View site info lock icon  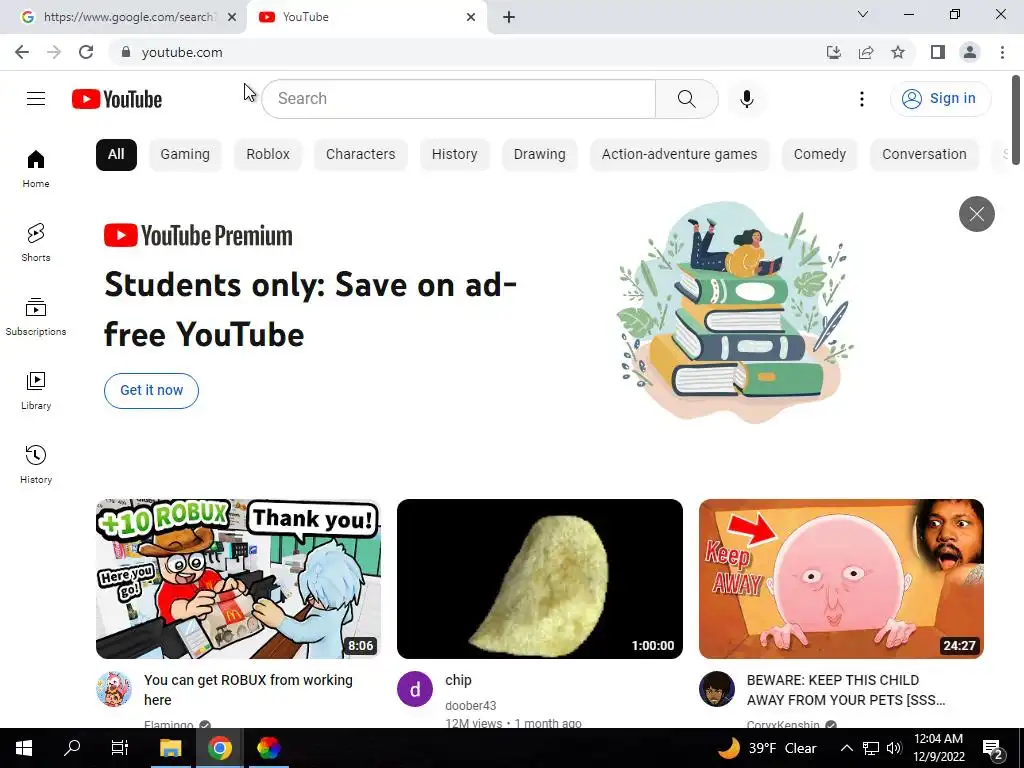point(126,52)
